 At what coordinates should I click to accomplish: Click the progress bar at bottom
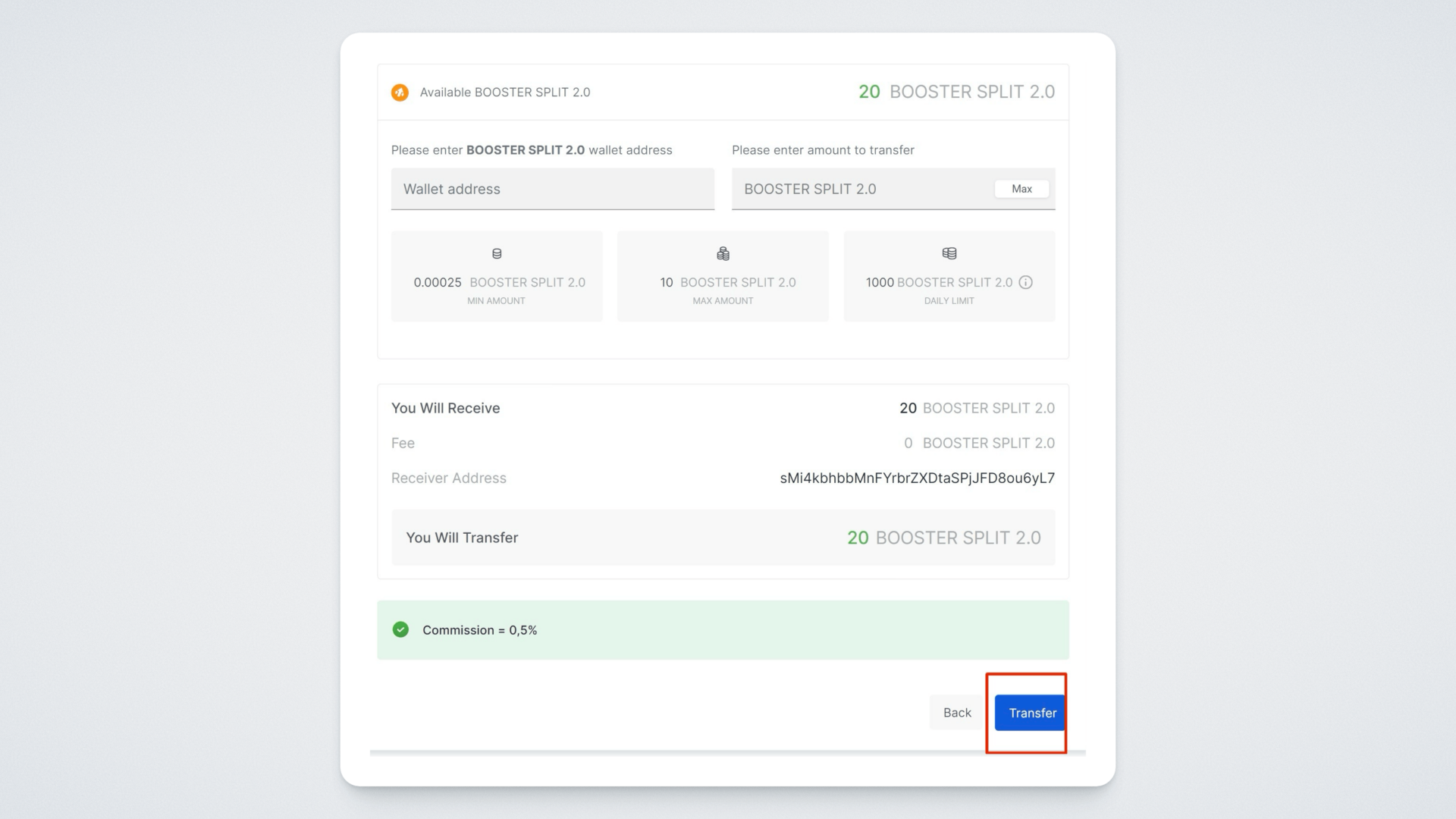pyautogui.click(x=726, y=753)
